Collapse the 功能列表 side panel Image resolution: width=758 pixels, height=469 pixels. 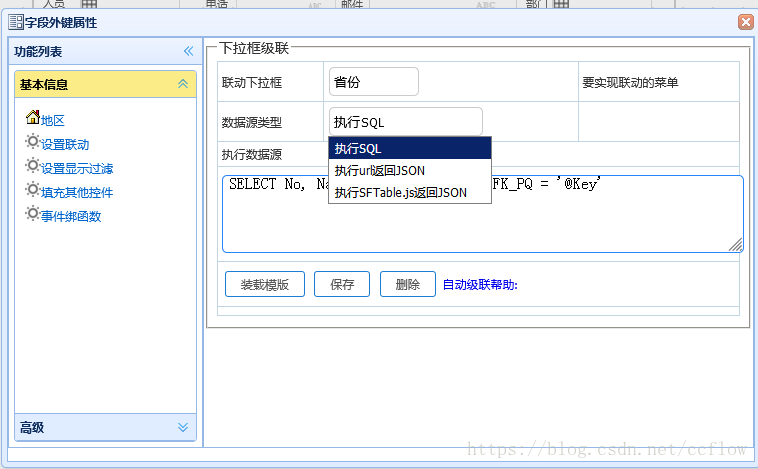pyautogui.click(x=189, y=51)
